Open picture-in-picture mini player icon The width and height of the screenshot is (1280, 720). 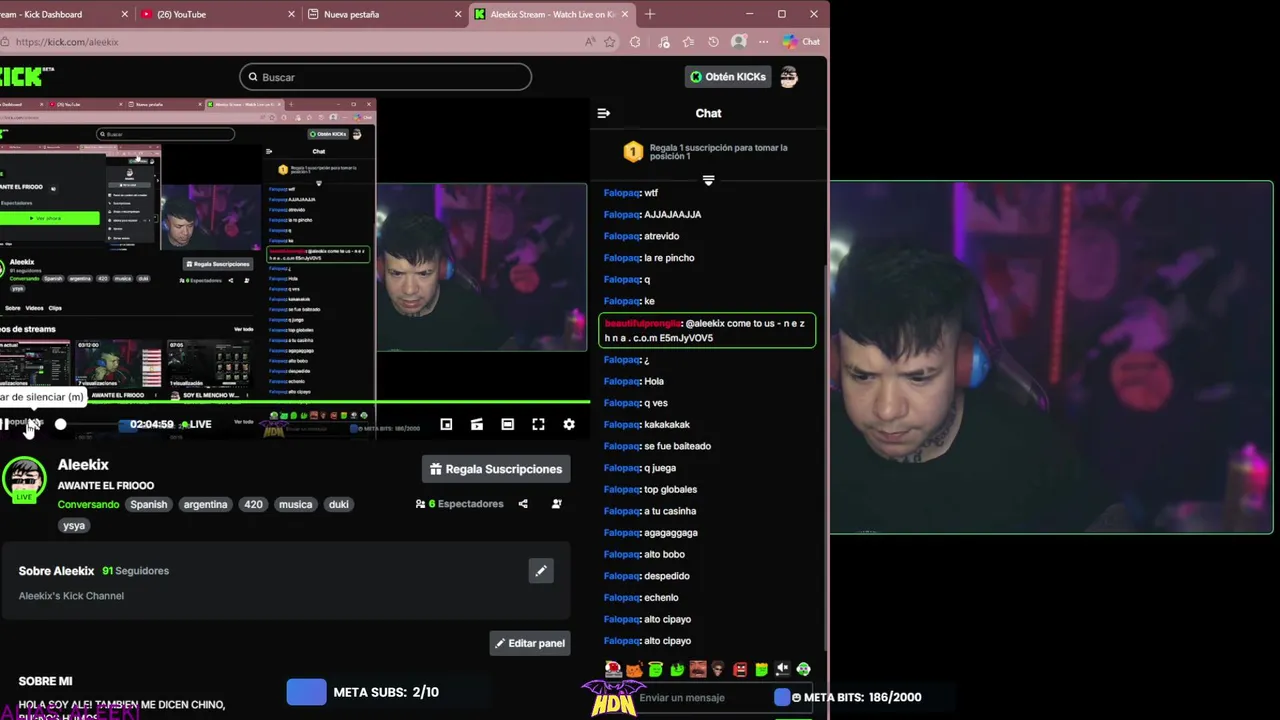(x=446, y=424)
